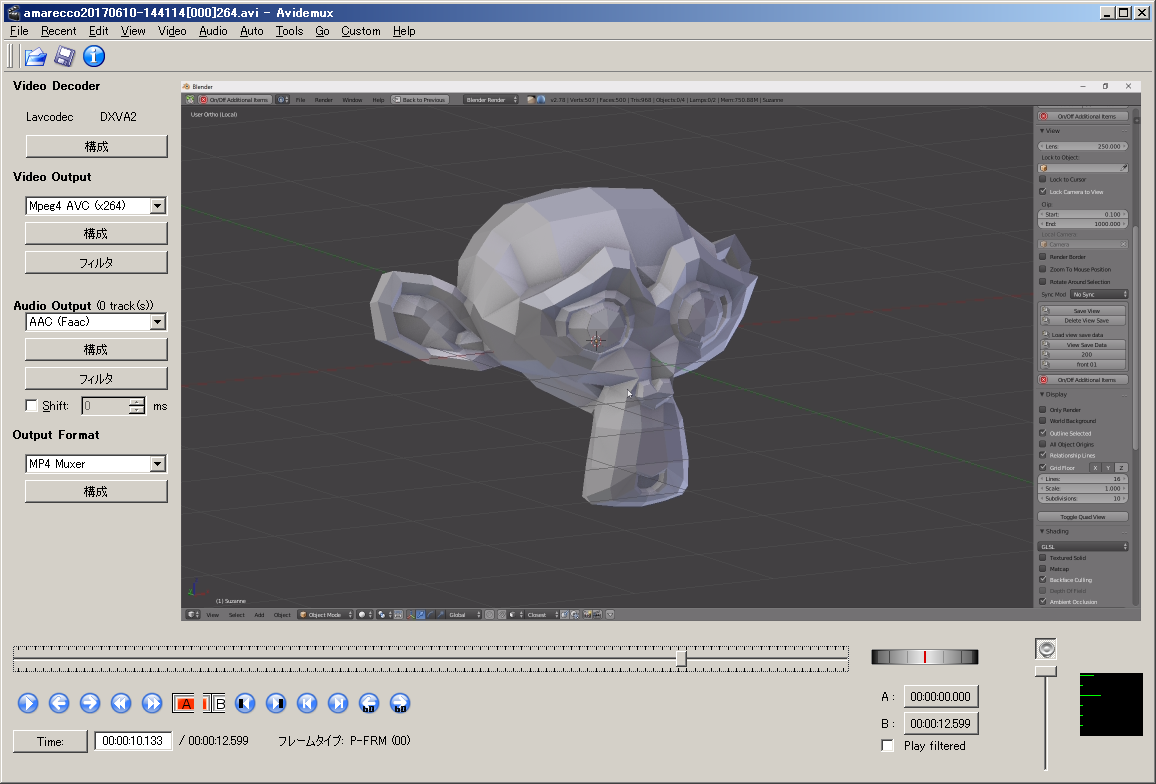Click the DXVA2 decoder label
1156x784 pixels.
tap(118, 117)
